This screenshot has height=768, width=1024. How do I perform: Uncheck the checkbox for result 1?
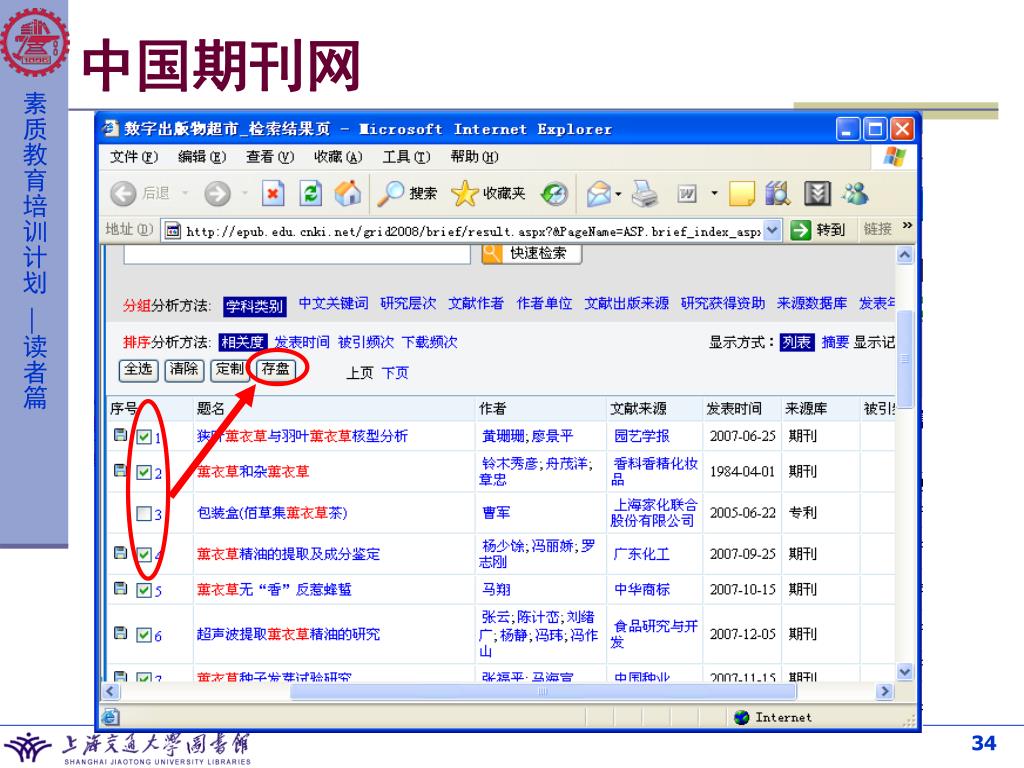click(144, 437)
